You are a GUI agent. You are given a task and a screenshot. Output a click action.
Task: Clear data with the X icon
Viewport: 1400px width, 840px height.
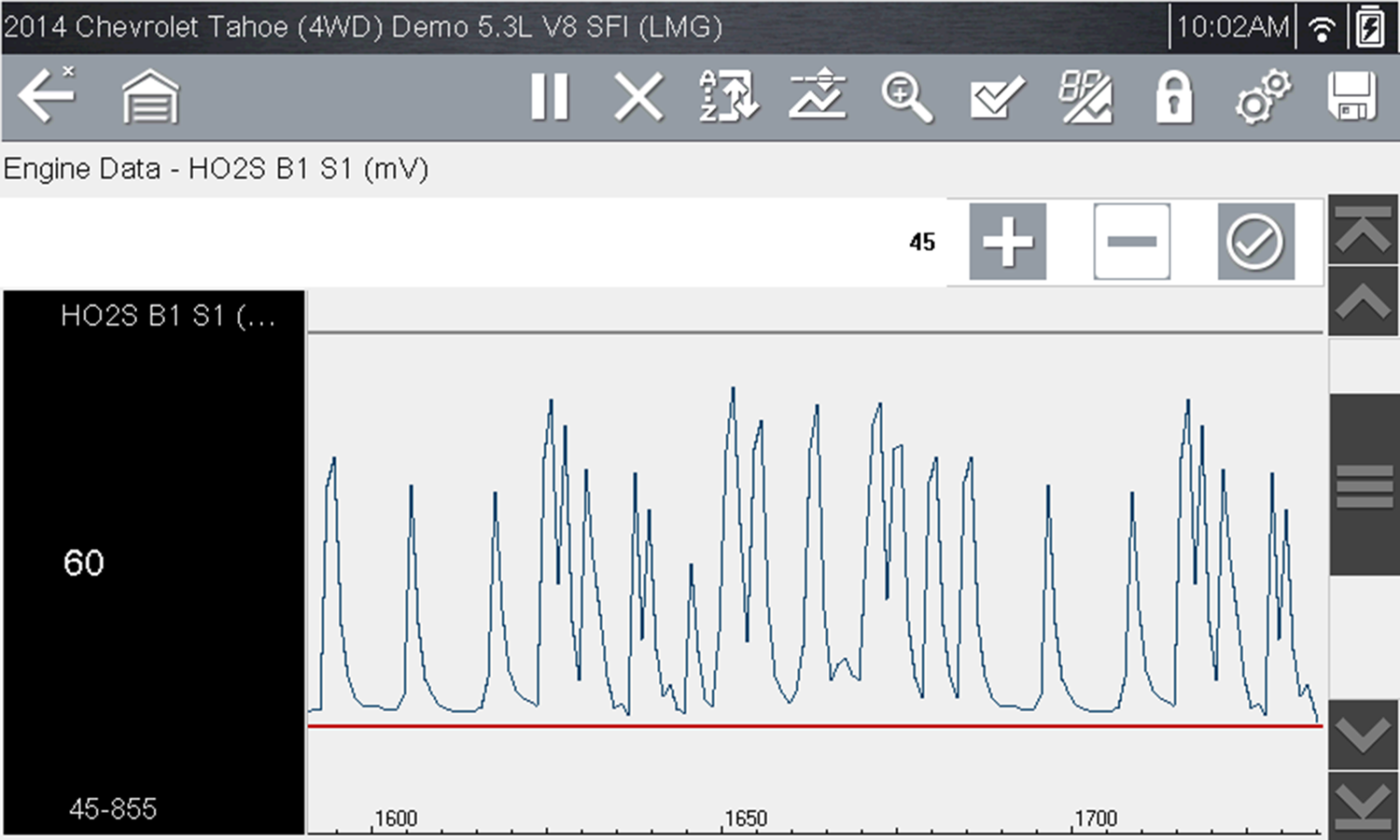pos(638,97)
